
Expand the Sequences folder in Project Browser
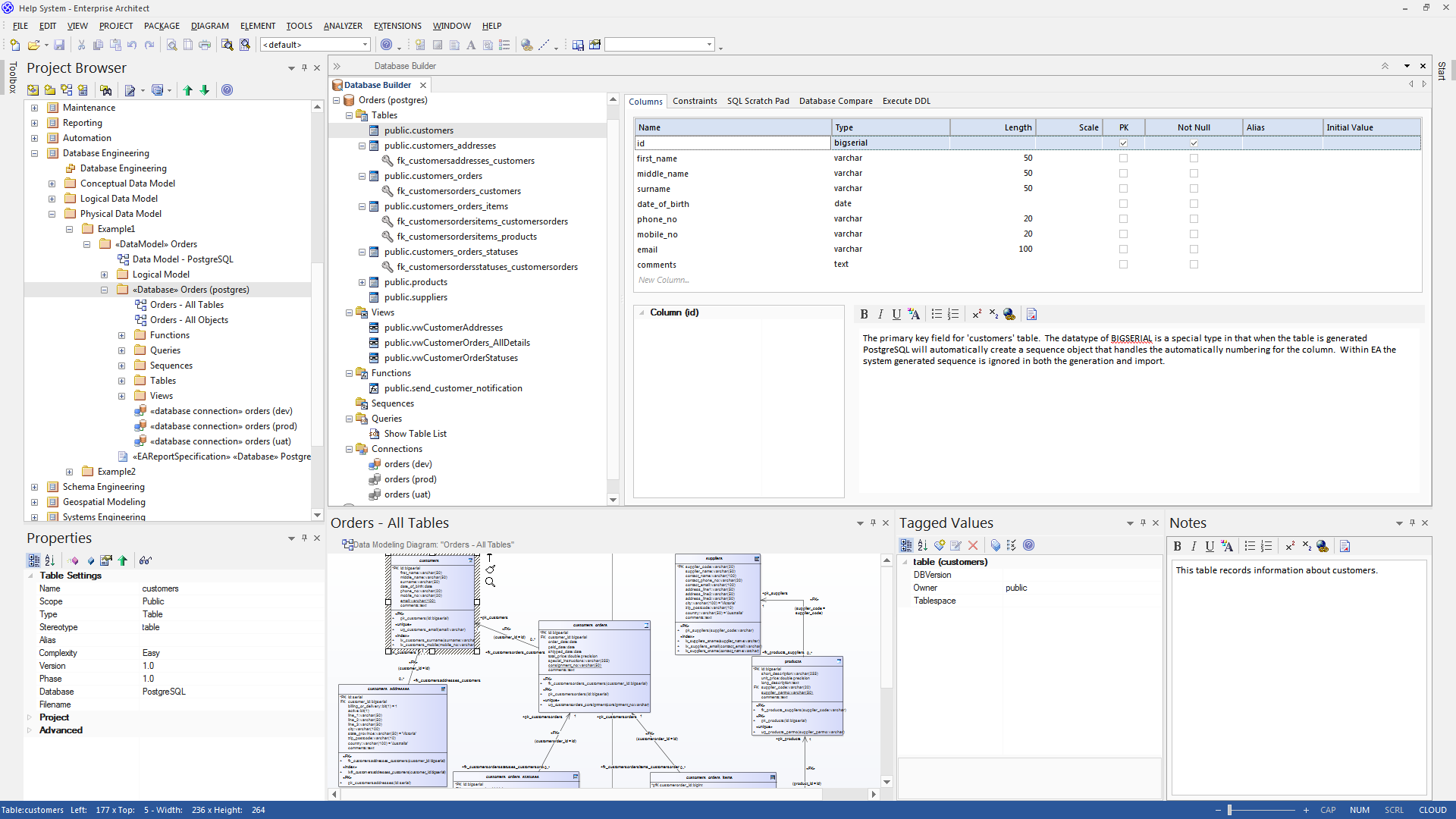[x=121, y=366]
